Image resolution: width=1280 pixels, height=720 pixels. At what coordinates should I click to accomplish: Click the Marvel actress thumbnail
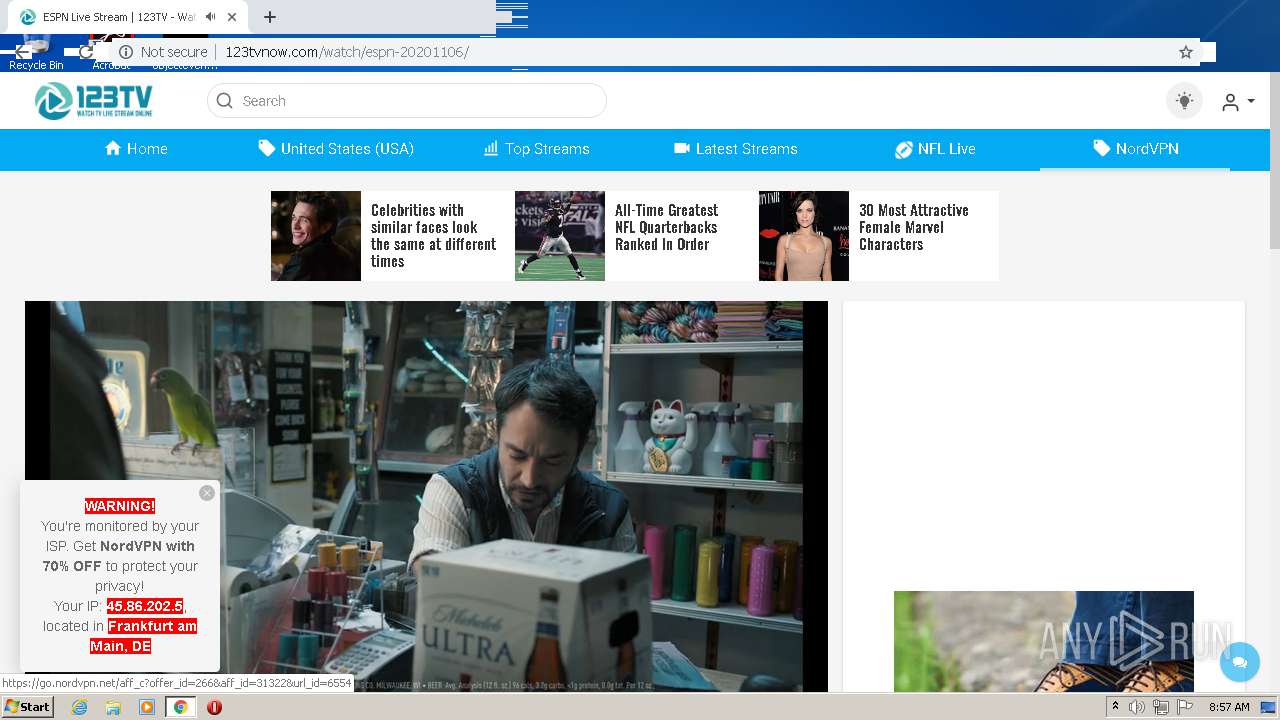tap(804, 236)
